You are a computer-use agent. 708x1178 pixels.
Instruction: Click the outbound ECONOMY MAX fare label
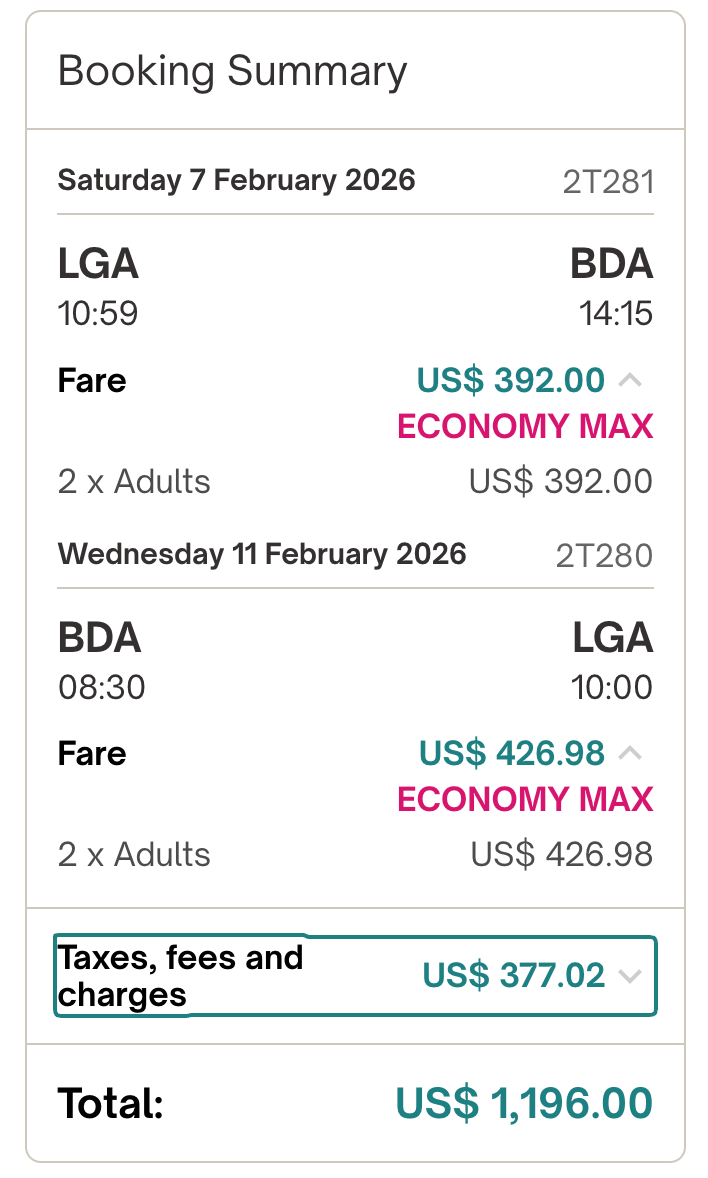pos(525,427)
